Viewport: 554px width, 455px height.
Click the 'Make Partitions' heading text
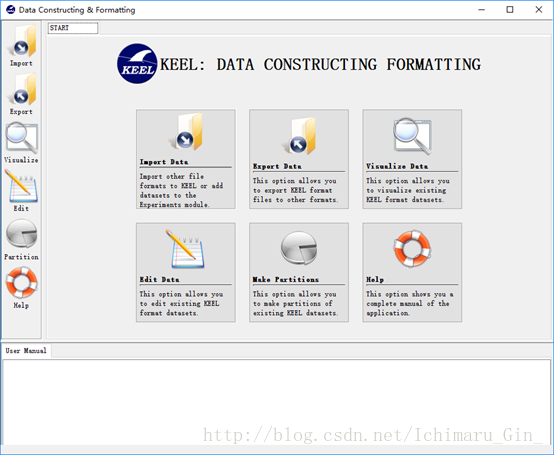[286, 279]
